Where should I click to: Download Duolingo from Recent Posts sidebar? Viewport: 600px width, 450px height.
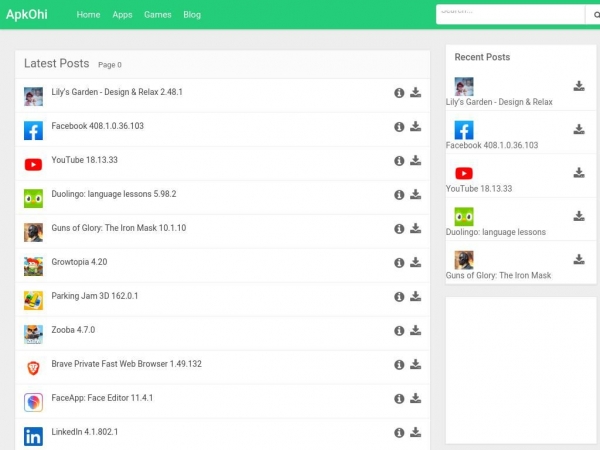[x=579, y=216]
